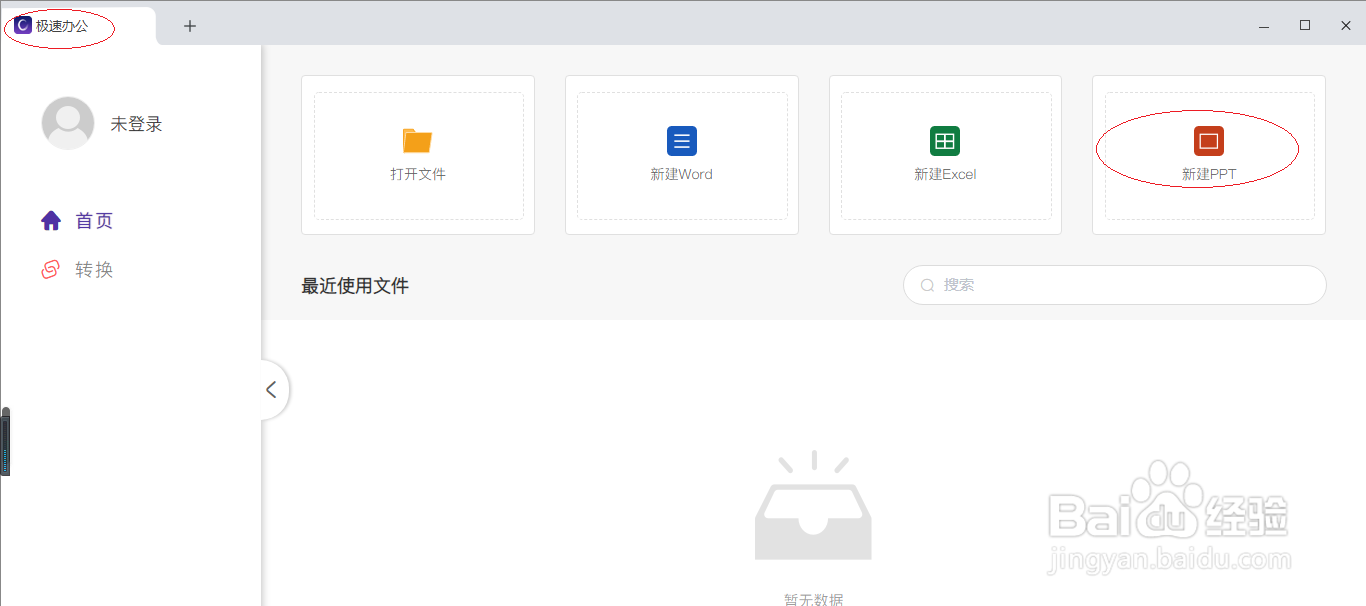Screen dimensions: 1366x606
Task: Click the user avatar to log in
Action: [67, 122]
